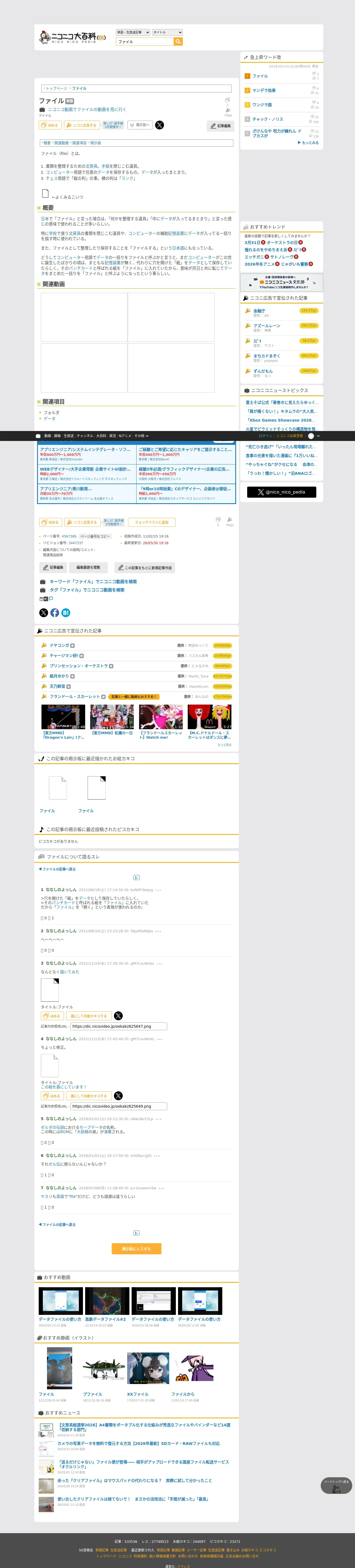The height and width of the screenshot is (1568, 355).
Task: Open 静画 in the Niconico top navigation bar
Action: [x=57, y=436]
